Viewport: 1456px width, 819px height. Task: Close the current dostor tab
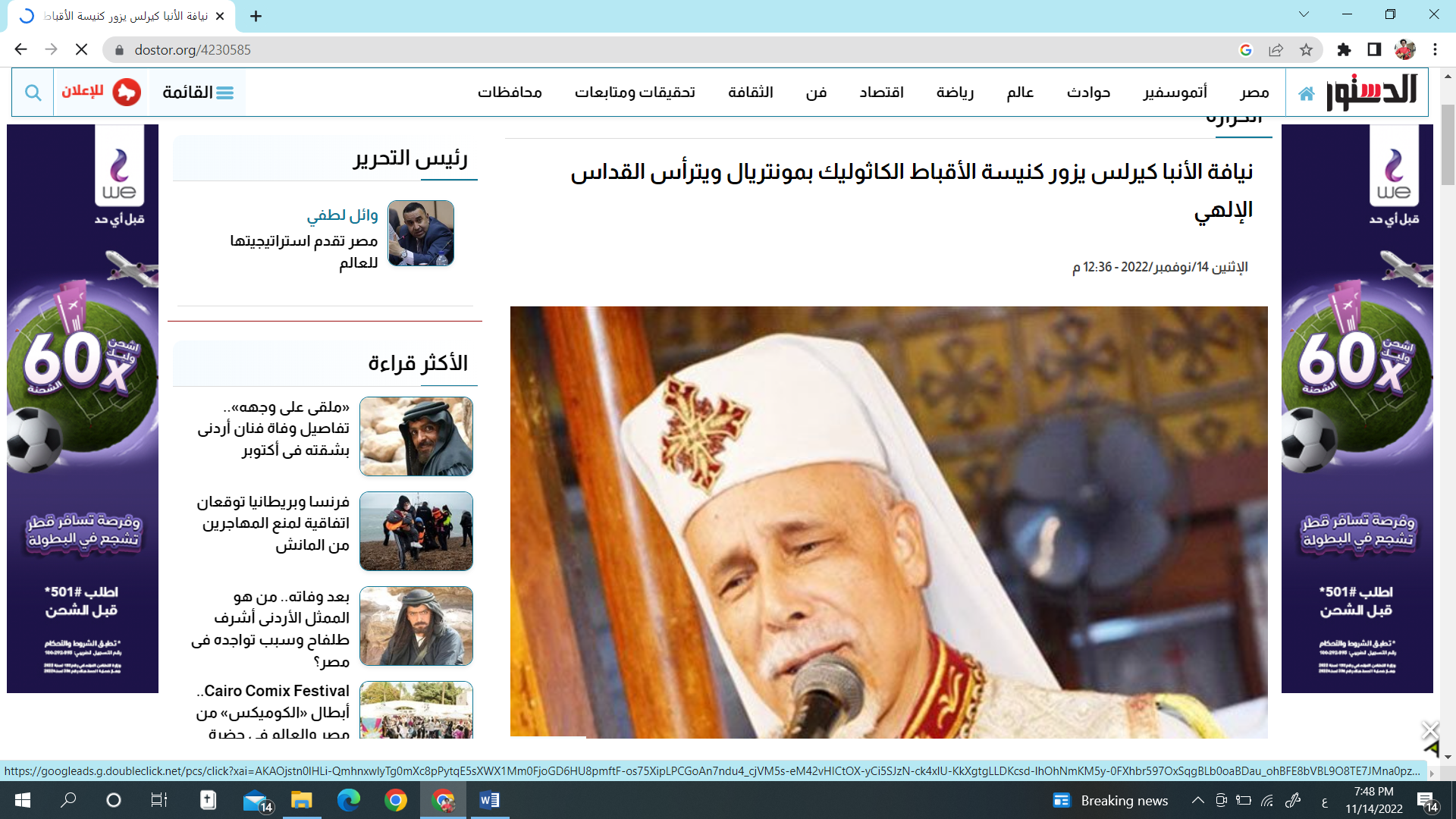(x=220, y=16)
